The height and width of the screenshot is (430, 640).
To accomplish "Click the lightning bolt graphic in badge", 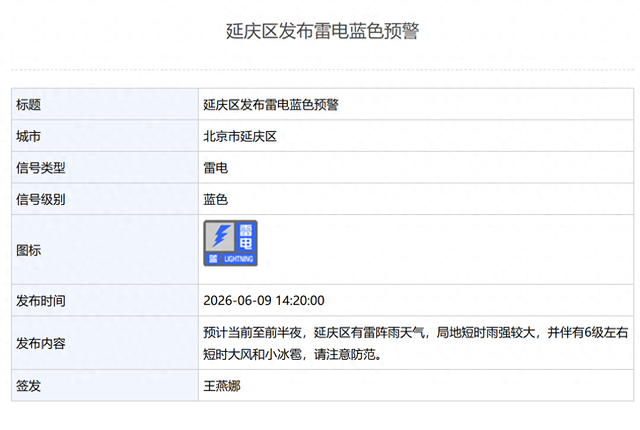I will click(220, 237).
